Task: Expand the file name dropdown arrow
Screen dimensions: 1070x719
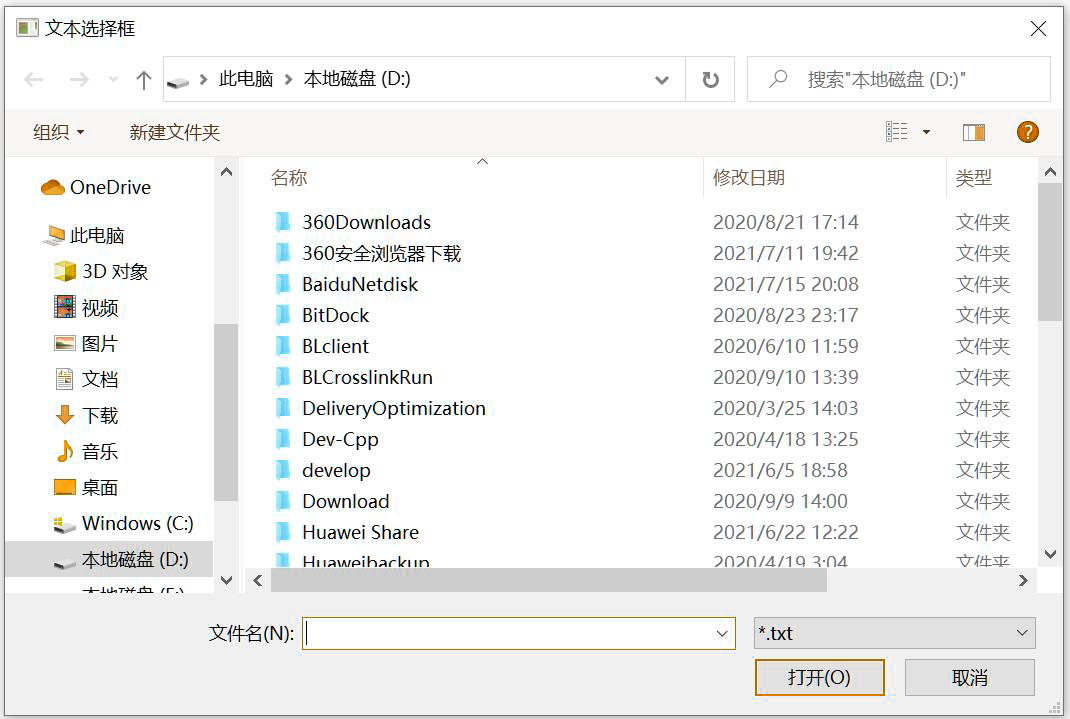Action: tap(722, 634)
